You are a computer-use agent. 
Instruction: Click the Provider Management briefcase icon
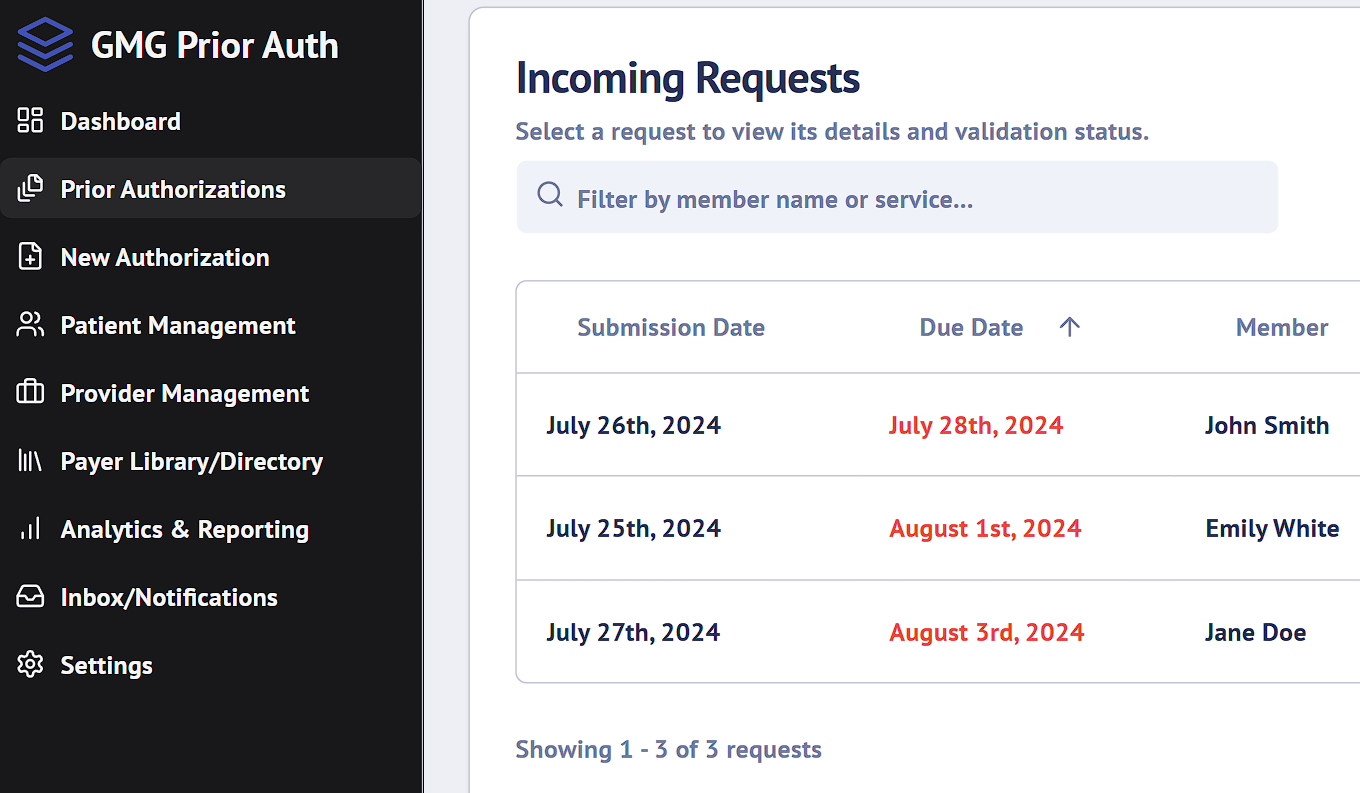[31, 393]
